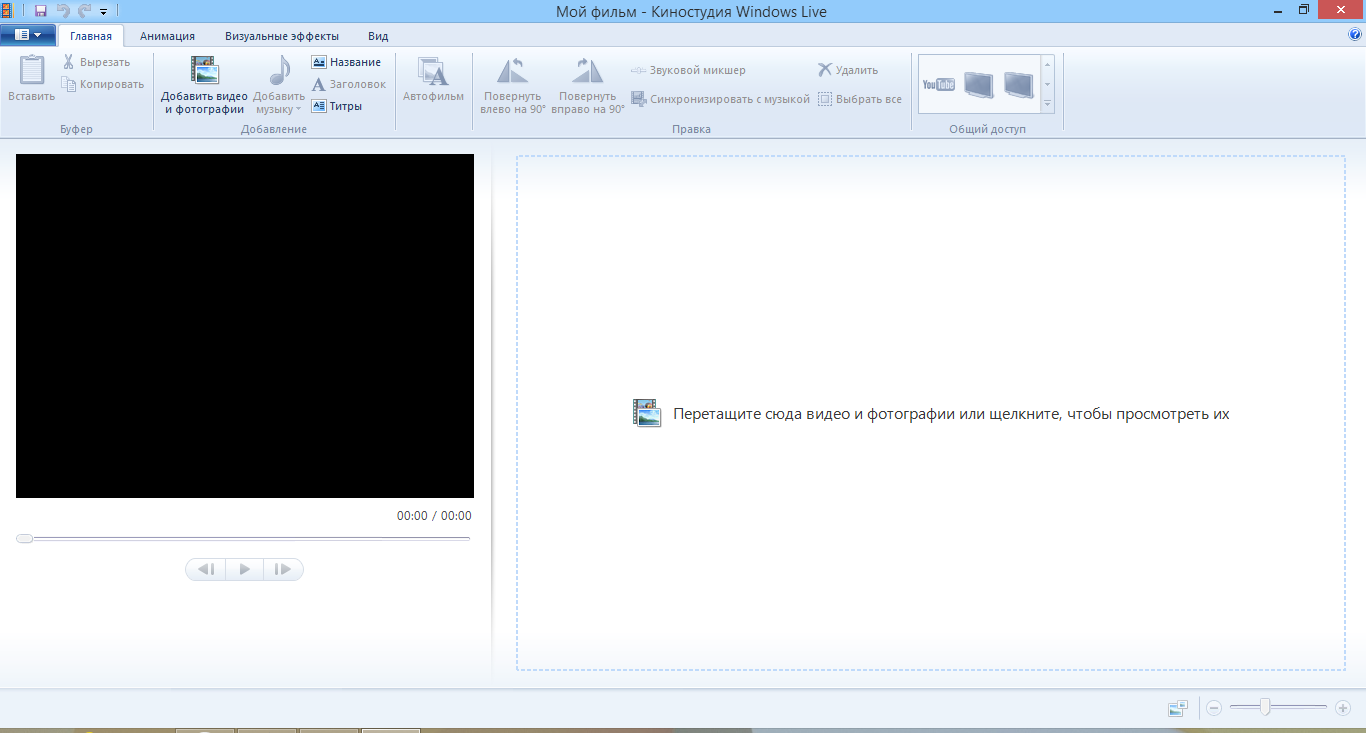
Task: Click the Перетащите сюда видео и фотографии prompt
Action: pos(951,414)
